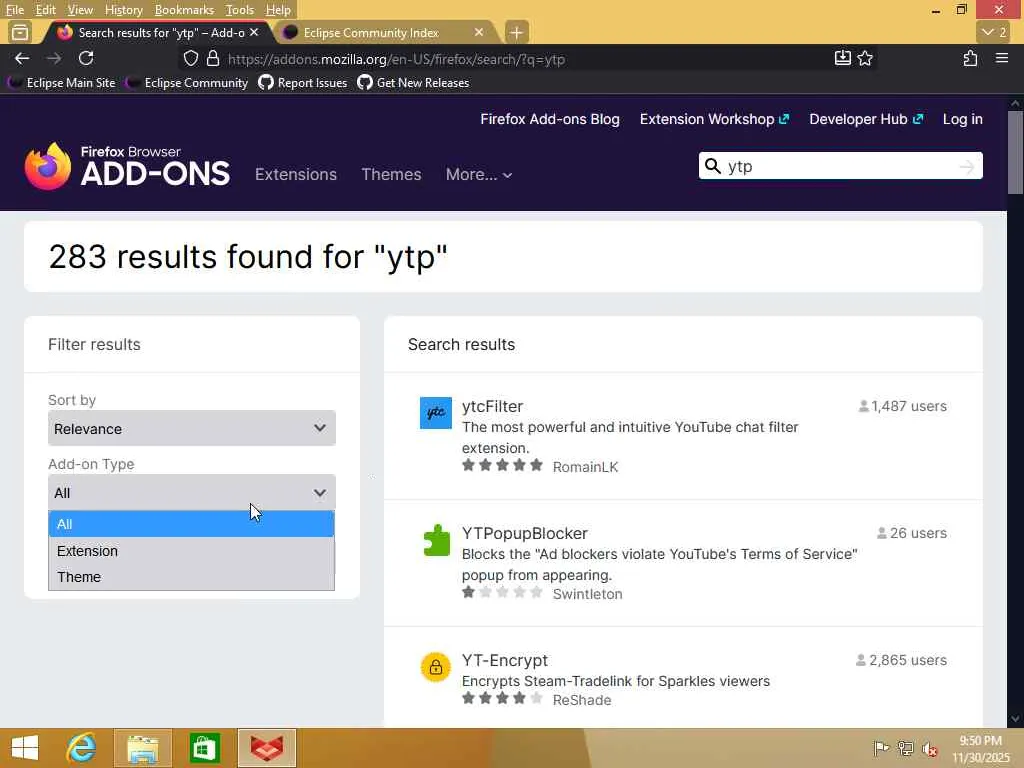Viewport: 1024px width, 768px height.
Task: Open the Report Issues bookmark
Action: (302, 83)
